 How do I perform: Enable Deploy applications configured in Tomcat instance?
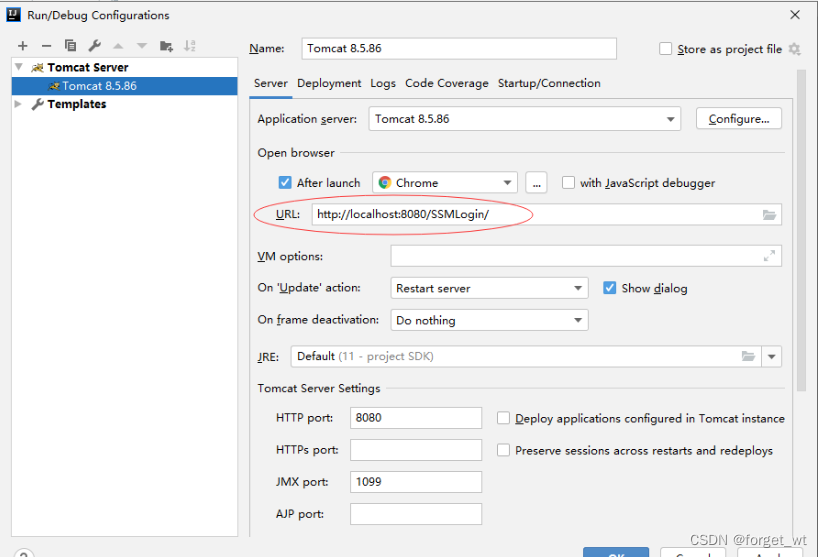click(503, 418)
